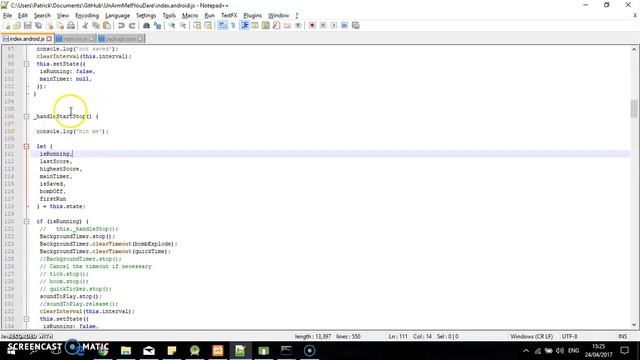Open the Encoding menu

(x=87, y=16)
